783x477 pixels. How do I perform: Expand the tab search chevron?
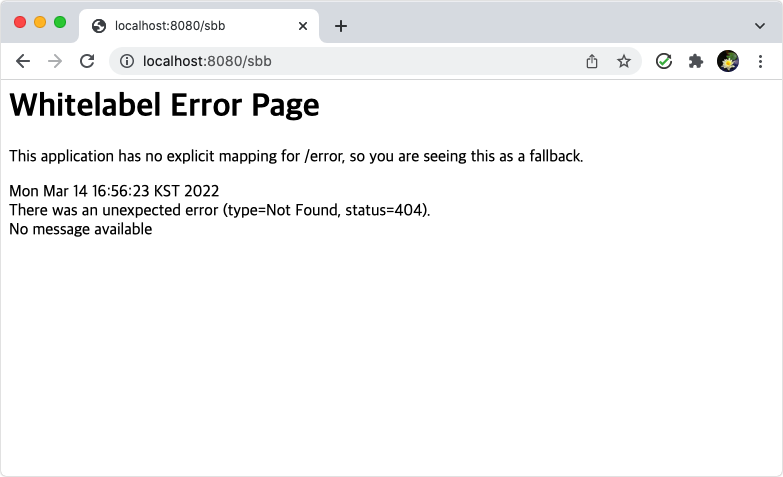(760, 26)
